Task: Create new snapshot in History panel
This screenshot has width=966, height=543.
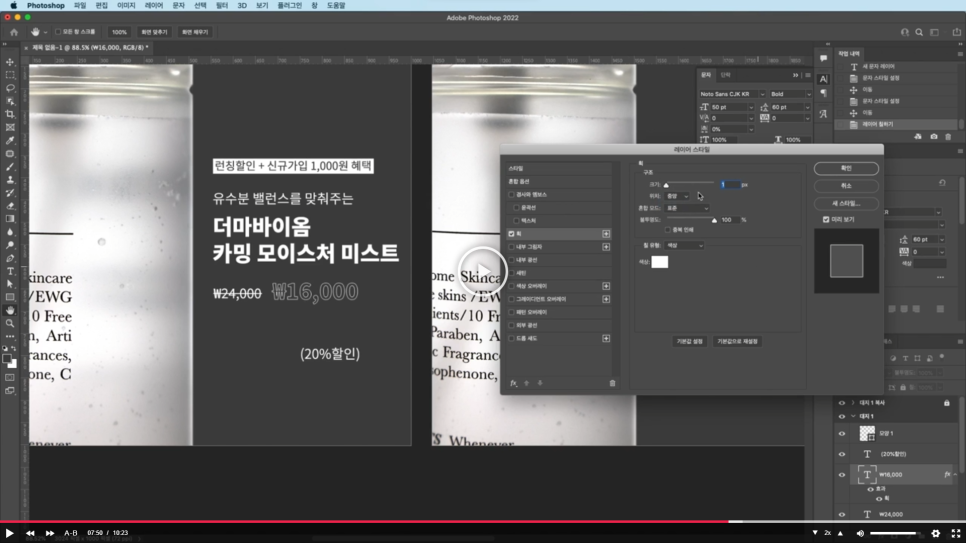Action: [934, 136]
